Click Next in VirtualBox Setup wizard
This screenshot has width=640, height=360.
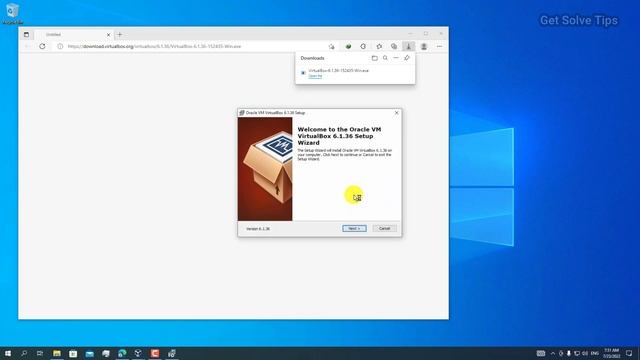[x=354, y=229]
